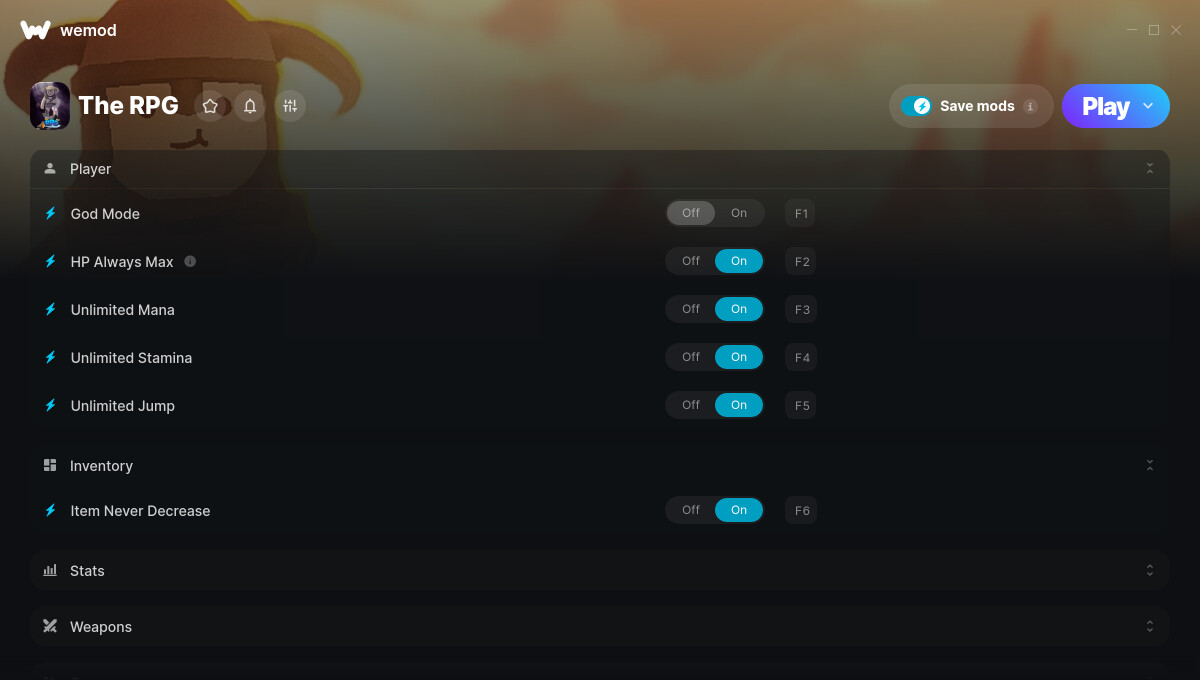Favorite The RPG with star icon
This screenshot has width=1200, height=680.
(210, 105)
